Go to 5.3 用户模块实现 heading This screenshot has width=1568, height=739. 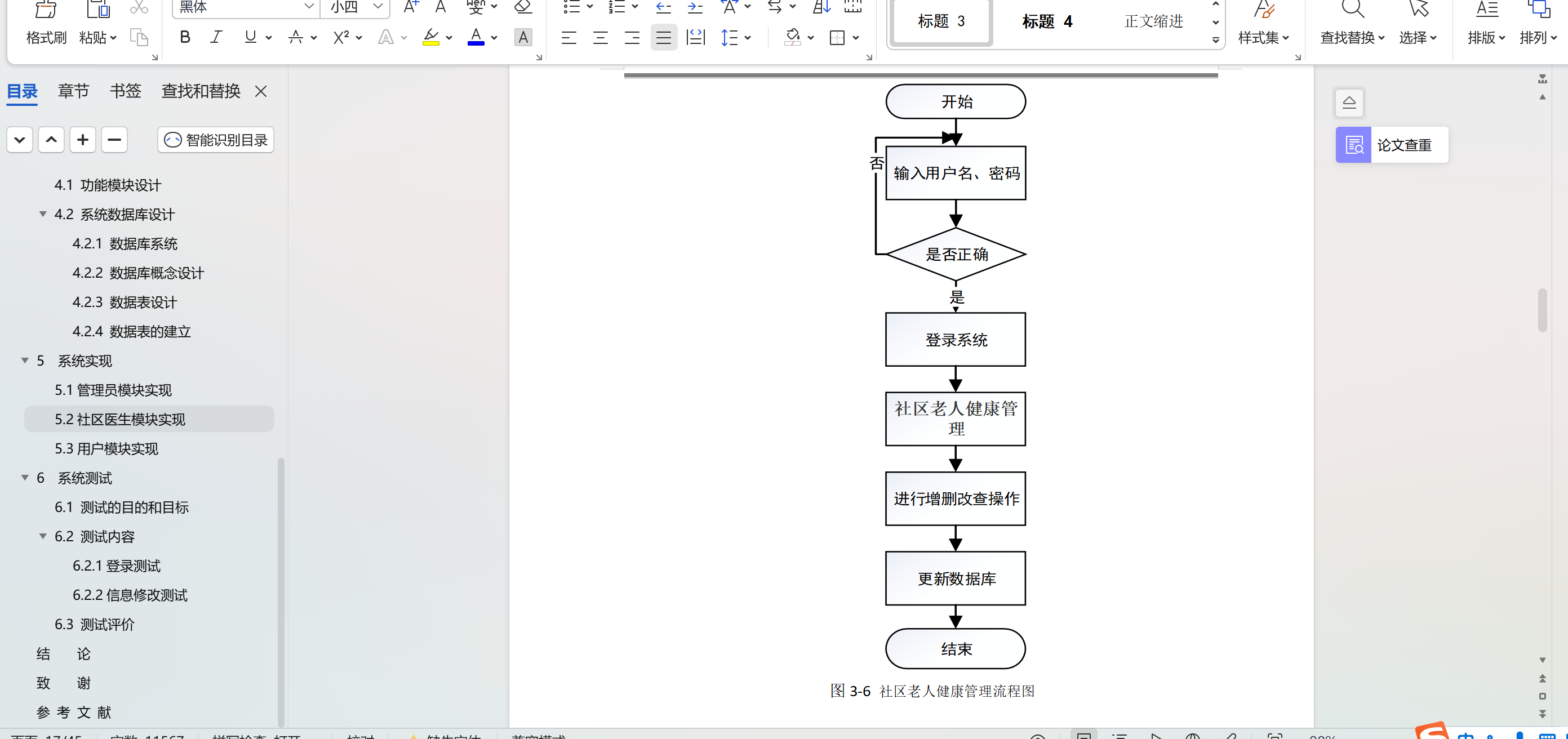coord(106,448)
